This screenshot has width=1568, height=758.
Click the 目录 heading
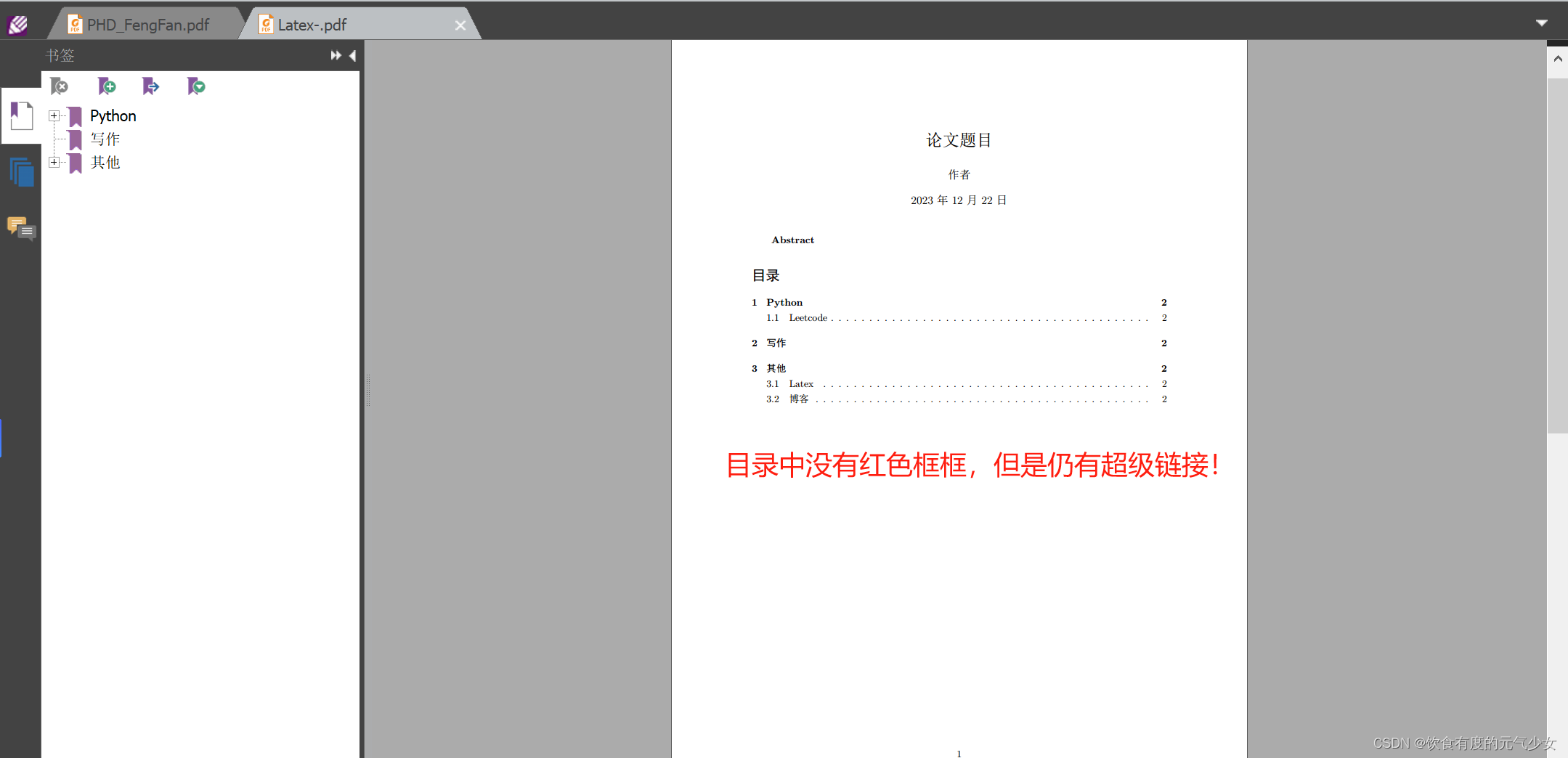pyautogui.click(x=765, y=276)
